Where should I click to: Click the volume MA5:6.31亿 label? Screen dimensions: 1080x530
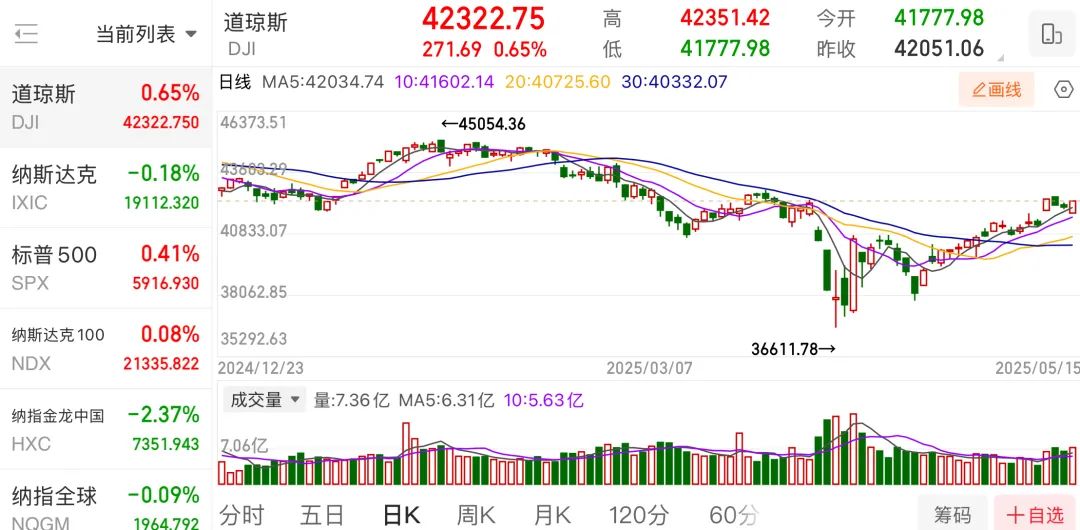coord(446,400)
